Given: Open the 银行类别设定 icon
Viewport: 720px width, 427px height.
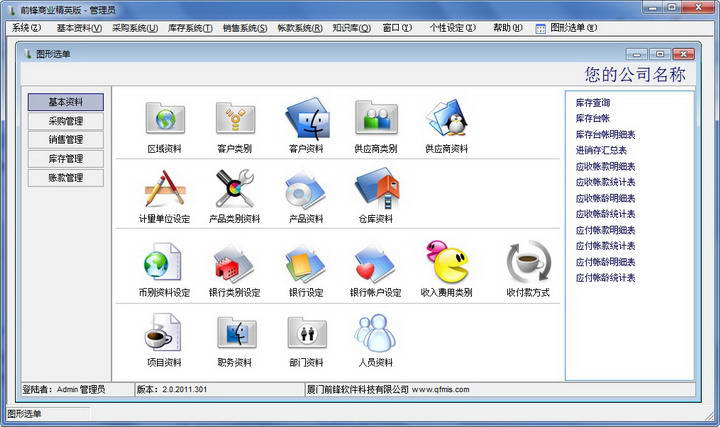Looking at the screenshot, I should [234, 264].
